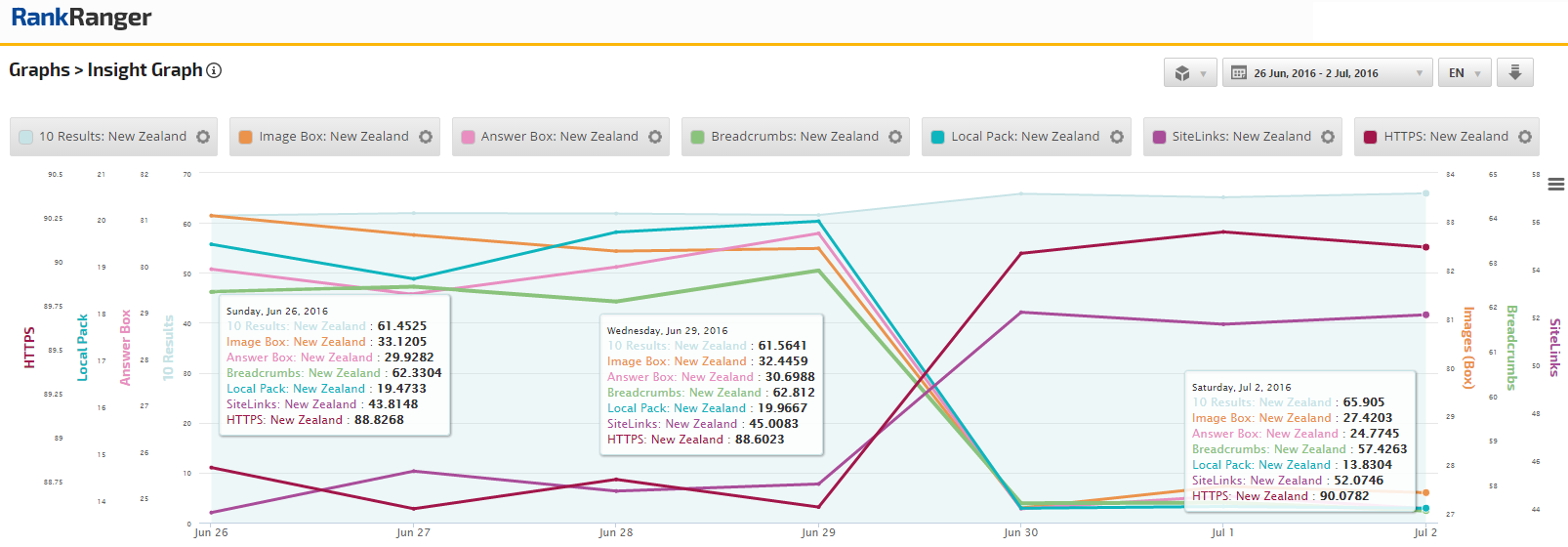Click the download export icon button
The image size is (1568, 547).
tap(1515, 72)
